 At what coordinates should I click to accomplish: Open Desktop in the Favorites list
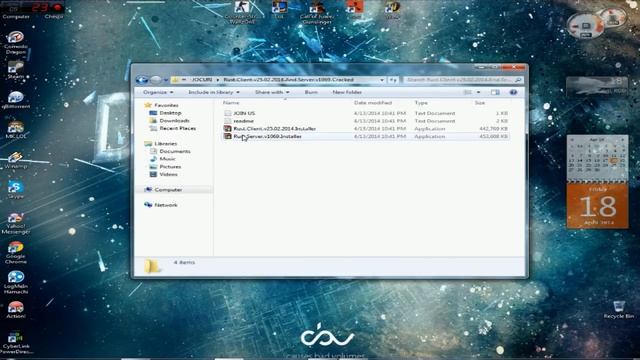tap(170, 113)
